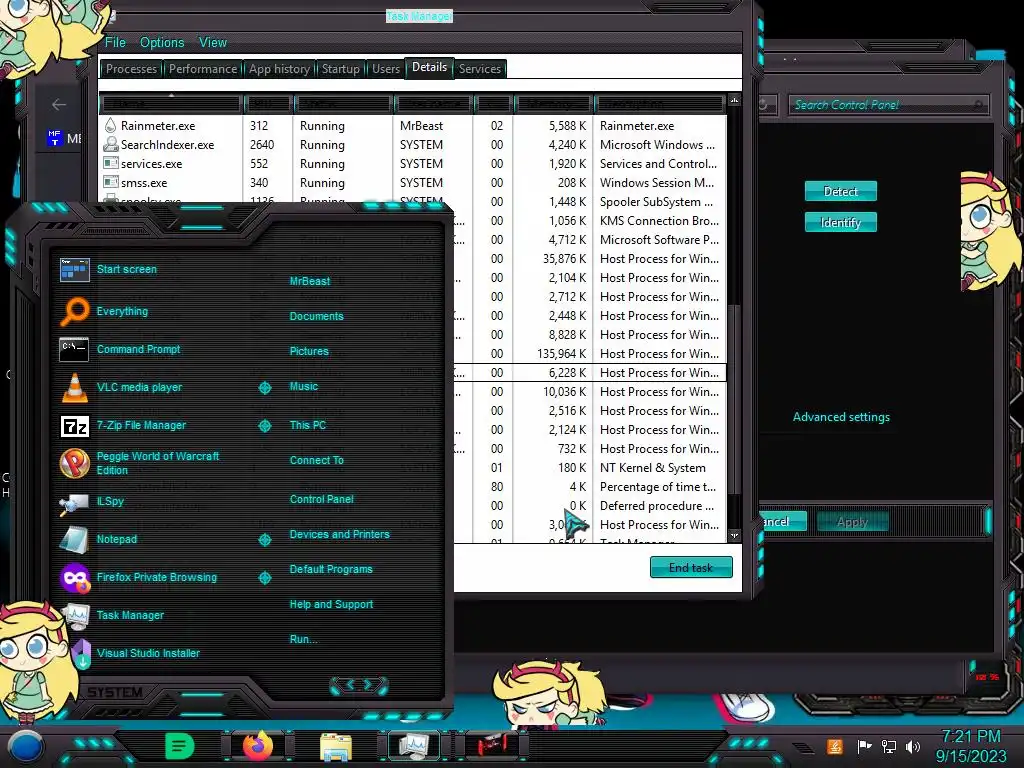Switch to the Processes tab
Viewport: 1024px width, 768px height.
click(x=131, y=69)
